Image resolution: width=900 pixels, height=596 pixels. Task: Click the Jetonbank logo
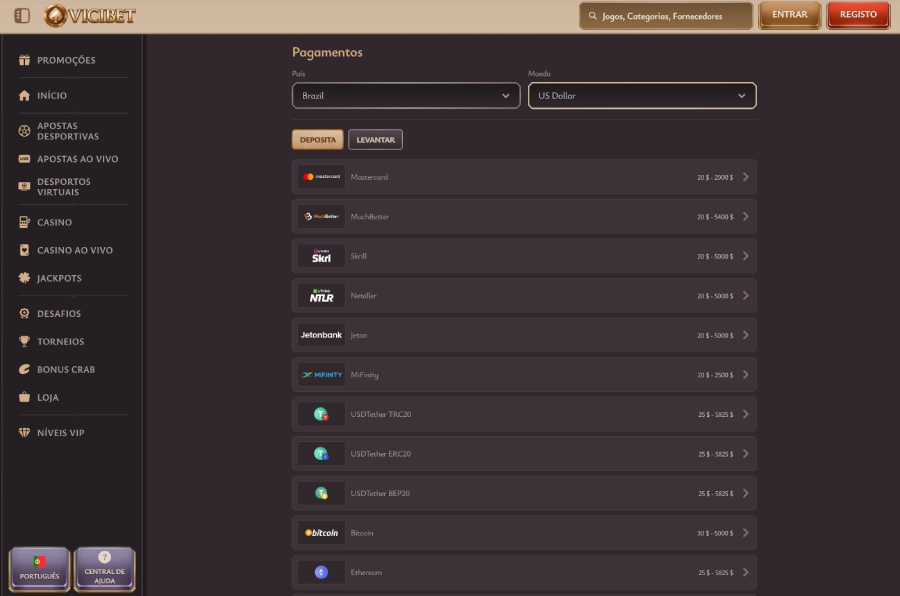click(x=321, y=335)
